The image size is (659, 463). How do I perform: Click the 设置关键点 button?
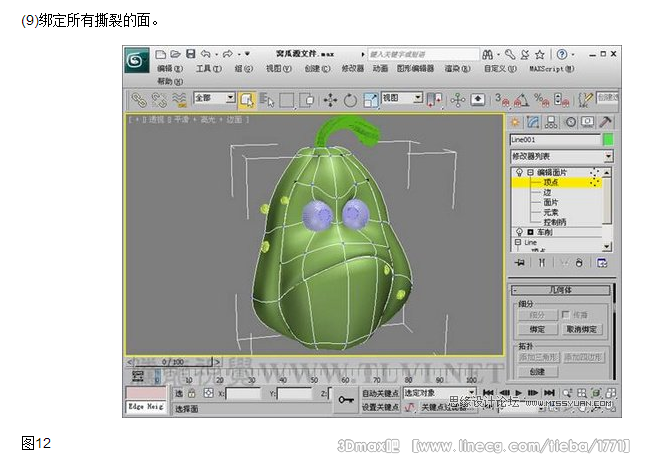click(x=380, y=407)
